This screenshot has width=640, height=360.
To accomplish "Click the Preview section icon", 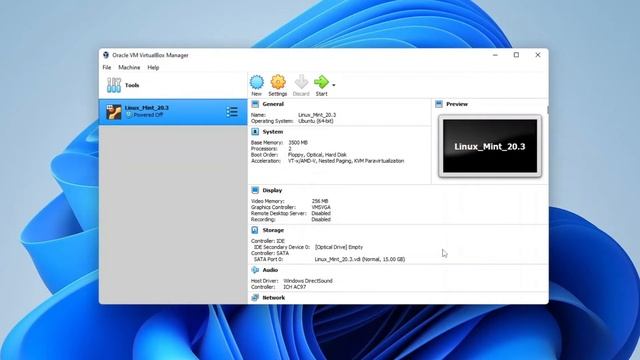I will click(x=439, y=104).
